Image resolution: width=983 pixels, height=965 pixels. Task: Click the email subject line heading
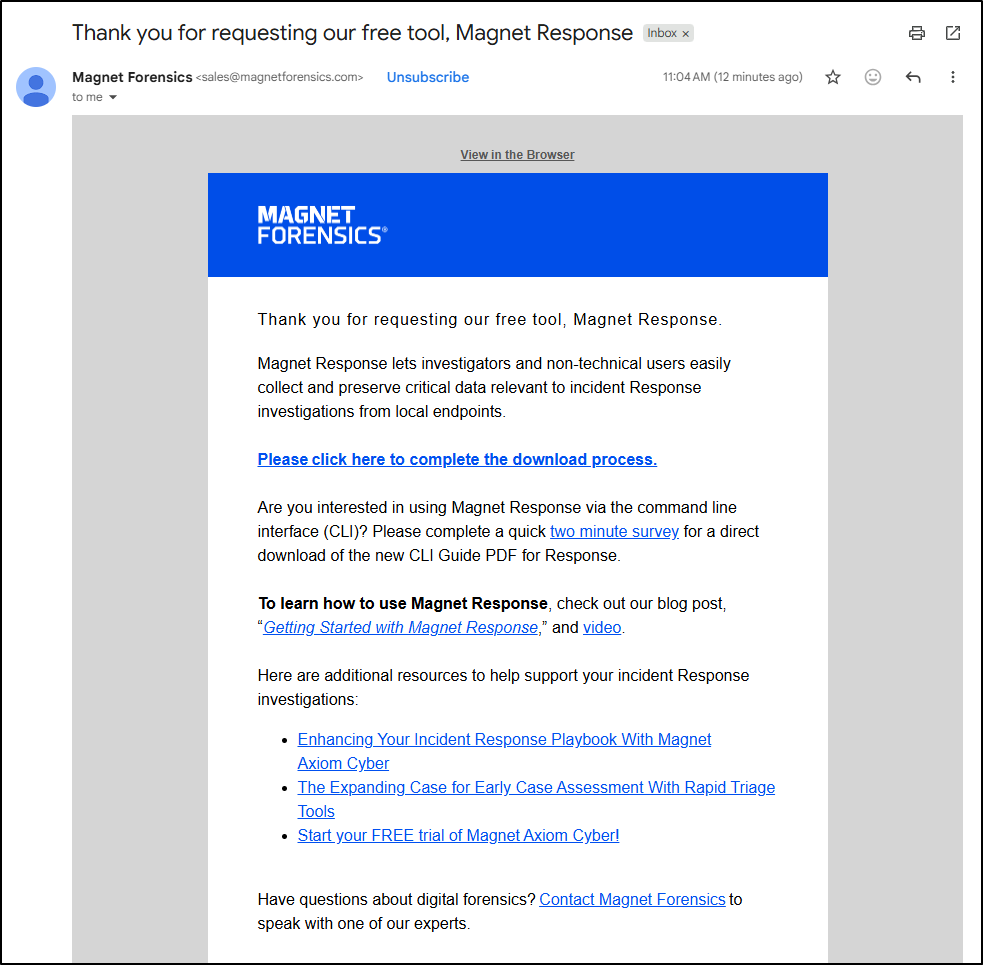point(352,33)
